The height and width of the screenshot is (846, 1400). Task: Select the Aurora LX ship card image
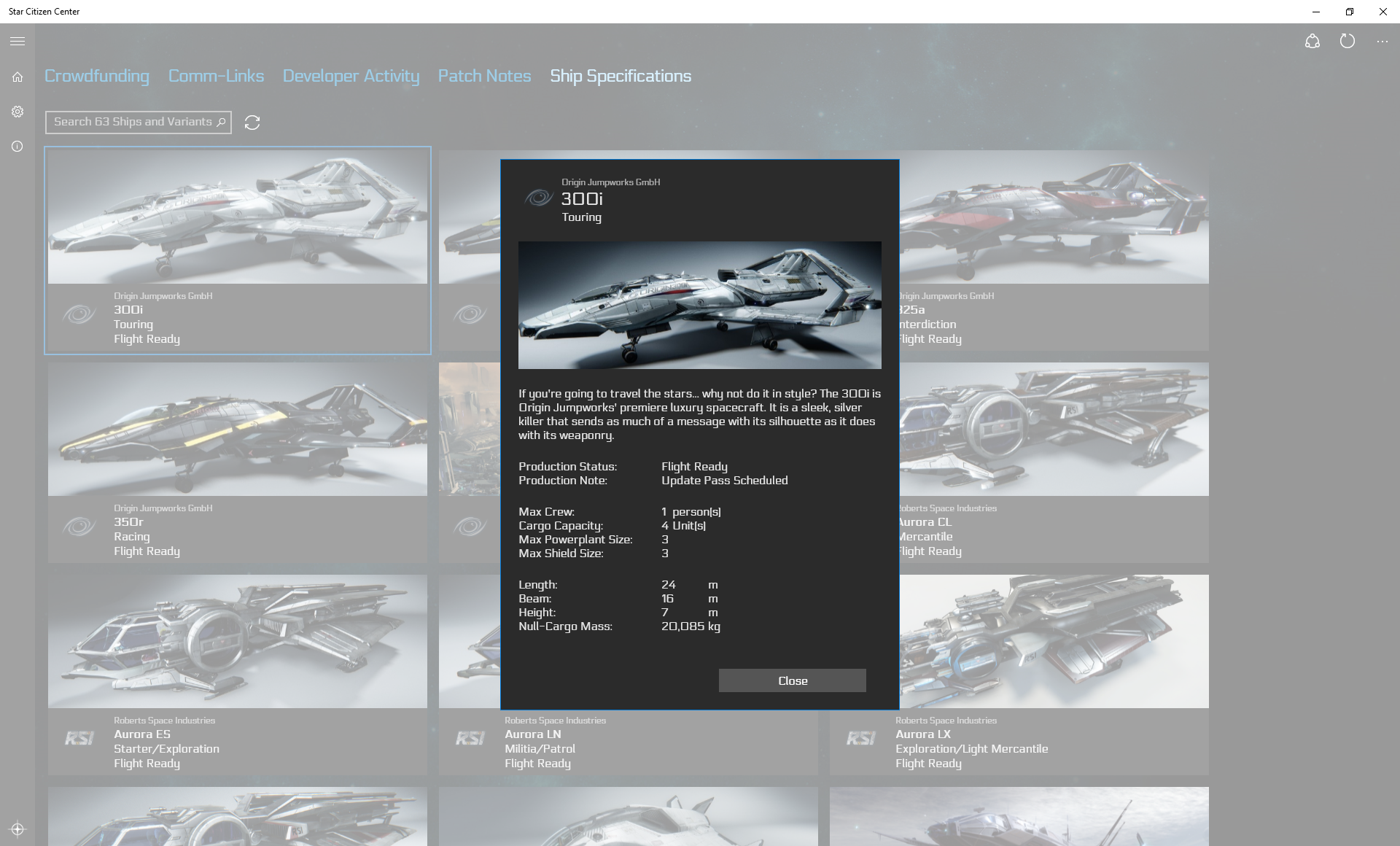pos(1054,641)
